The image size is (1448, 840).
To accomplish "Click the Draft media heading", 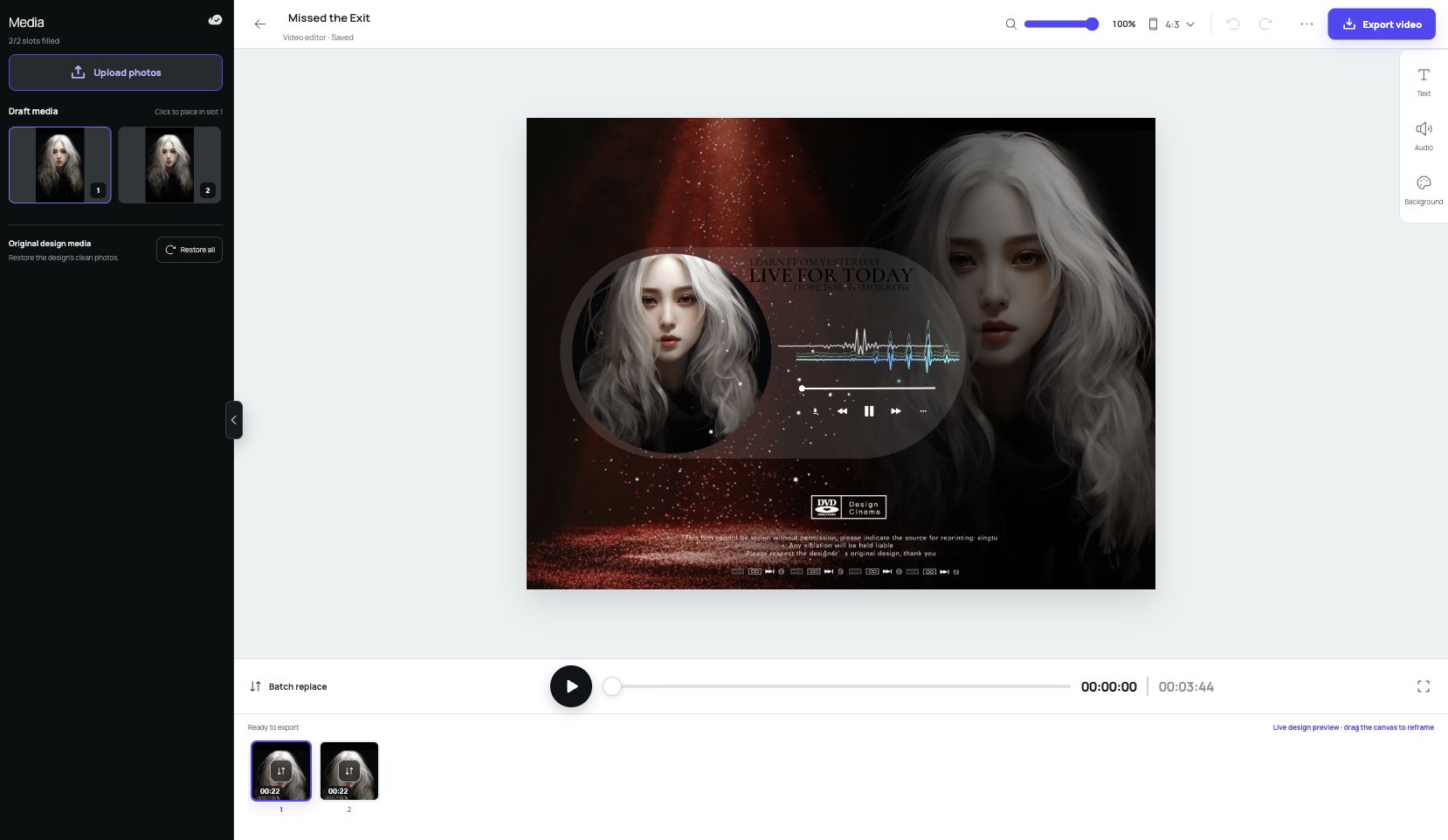I will (x=33, y=111).
